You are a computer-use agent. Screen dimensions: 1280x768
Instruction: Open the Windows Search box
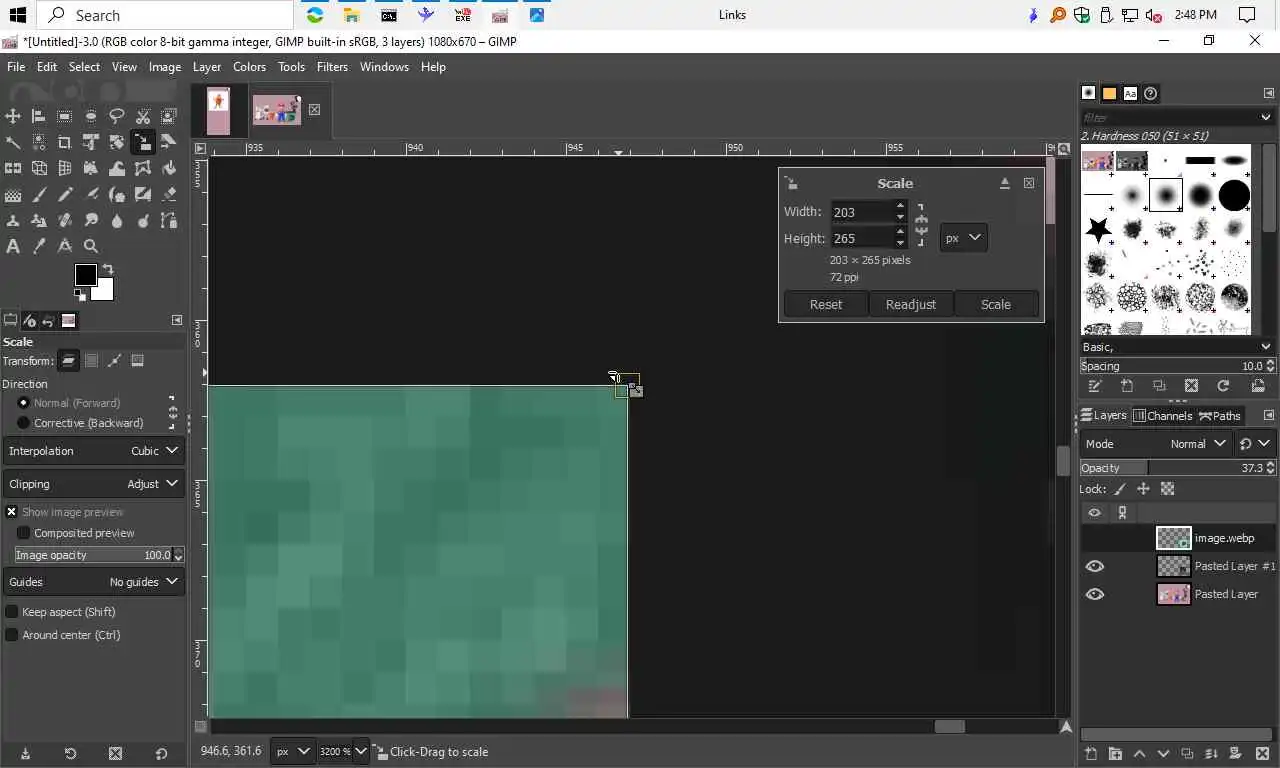pos(166,15)
